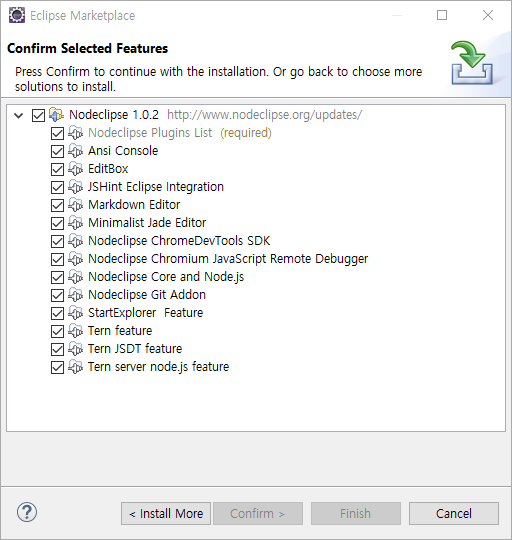This screenshot has width=512, height=540.
Task: Click the icon beside Nodeclipse Git Addon
Action: click(x=75, y=295)
